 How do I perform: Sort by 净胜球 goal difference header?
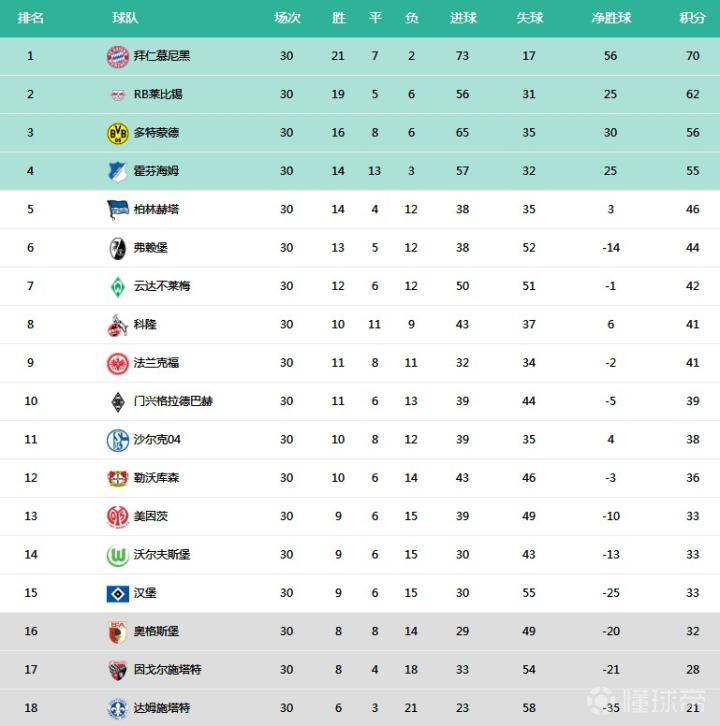tap(611, 18)
